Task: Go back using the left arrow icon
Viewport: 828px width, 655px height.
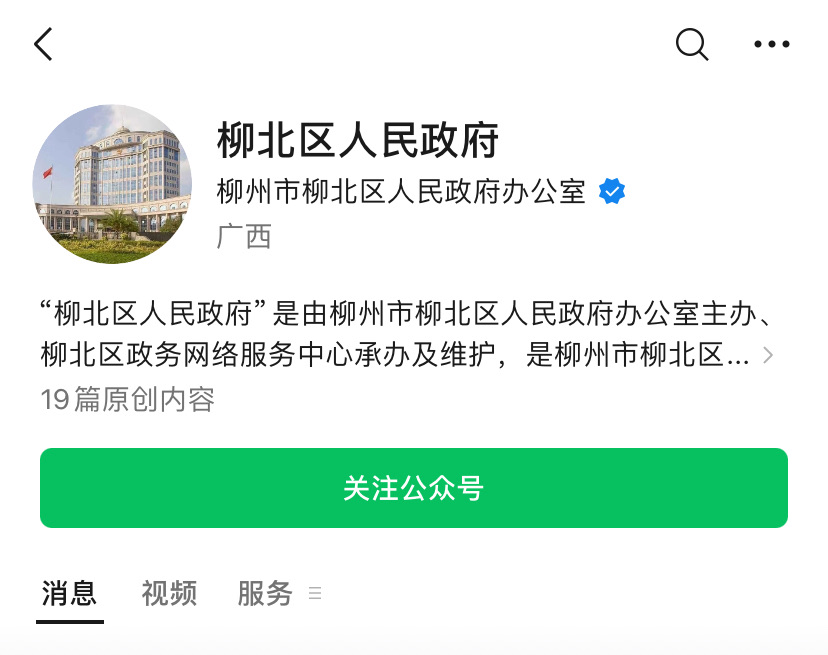Action: tap(43, 44)
